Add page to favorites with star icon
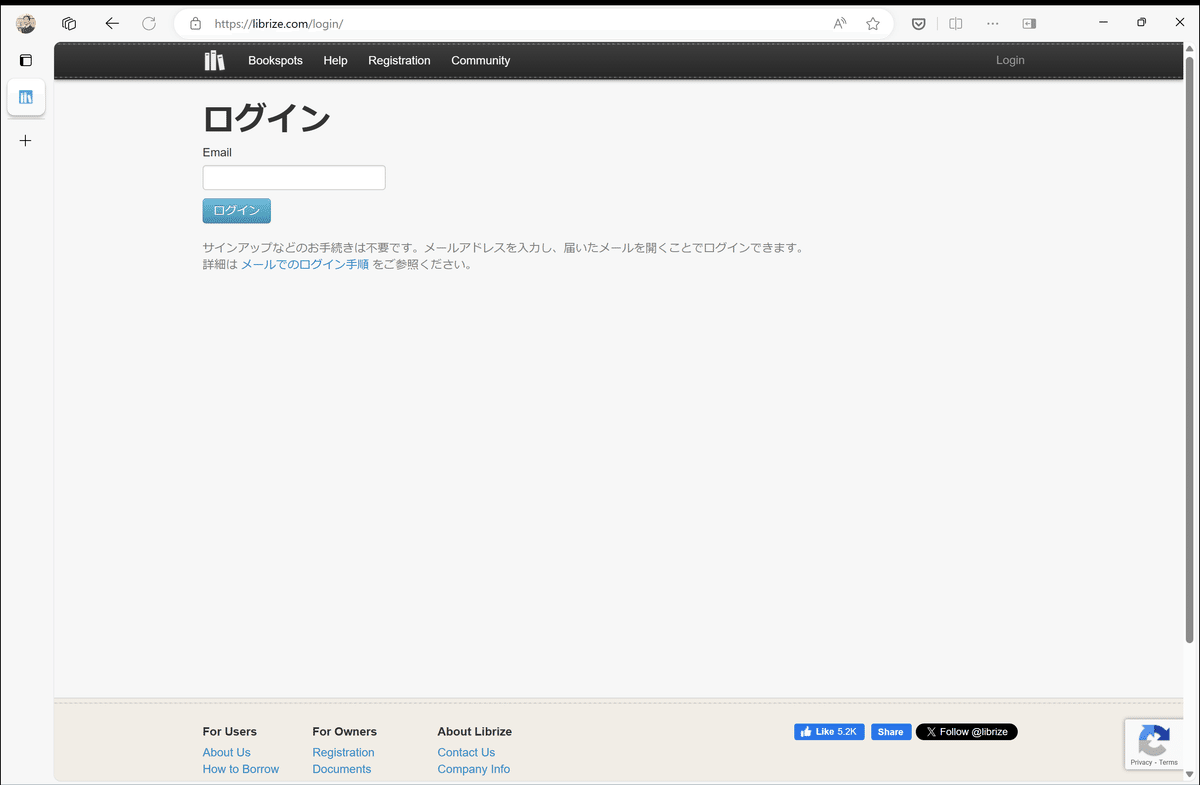This screenshot has width=1200, height=785. (x=873, y=24)
